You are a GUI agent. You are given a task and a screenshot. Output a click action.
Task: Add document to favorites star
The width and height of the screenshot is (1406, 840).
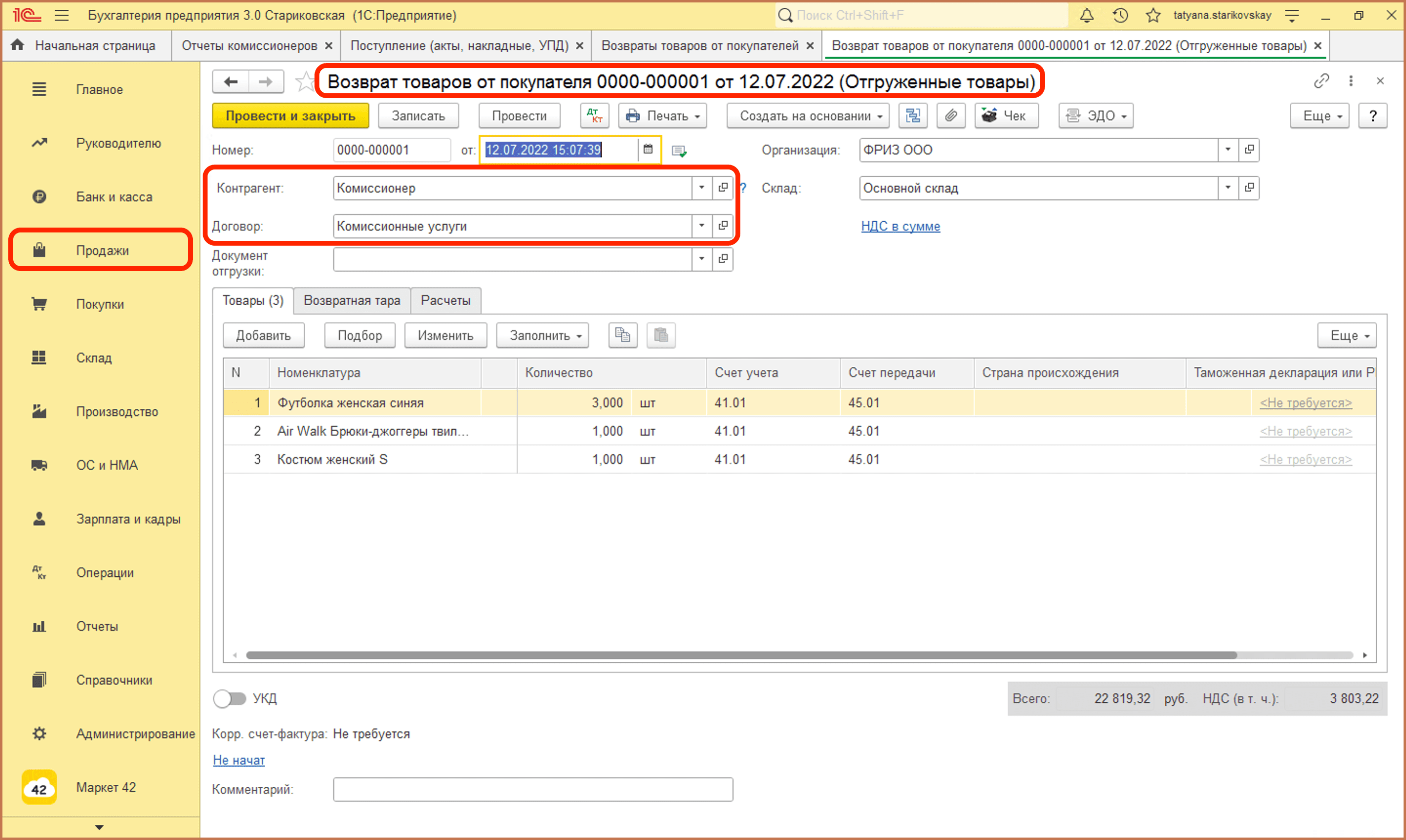(305, 82)
